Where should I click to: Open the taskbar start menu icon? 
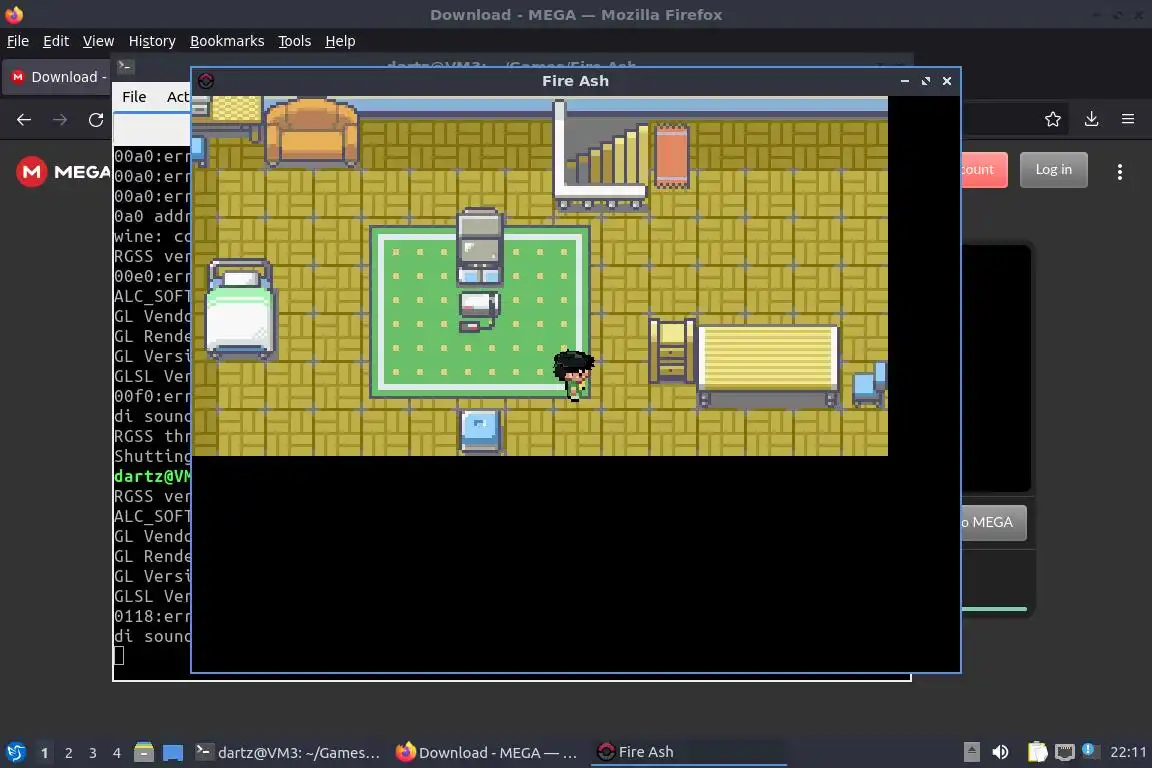15,752
